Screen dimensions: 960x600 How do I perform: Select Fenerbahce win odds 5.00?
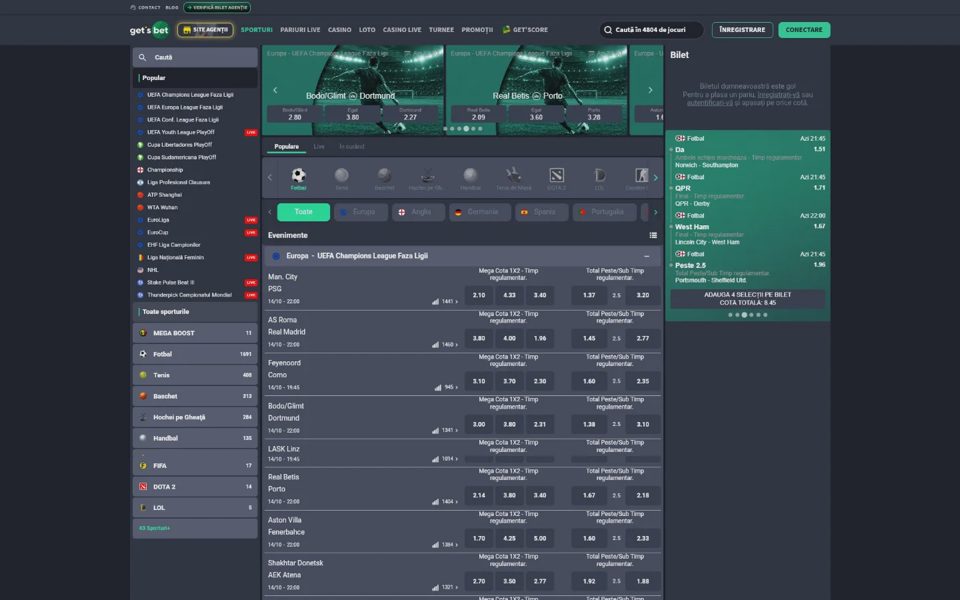(540, 538)
